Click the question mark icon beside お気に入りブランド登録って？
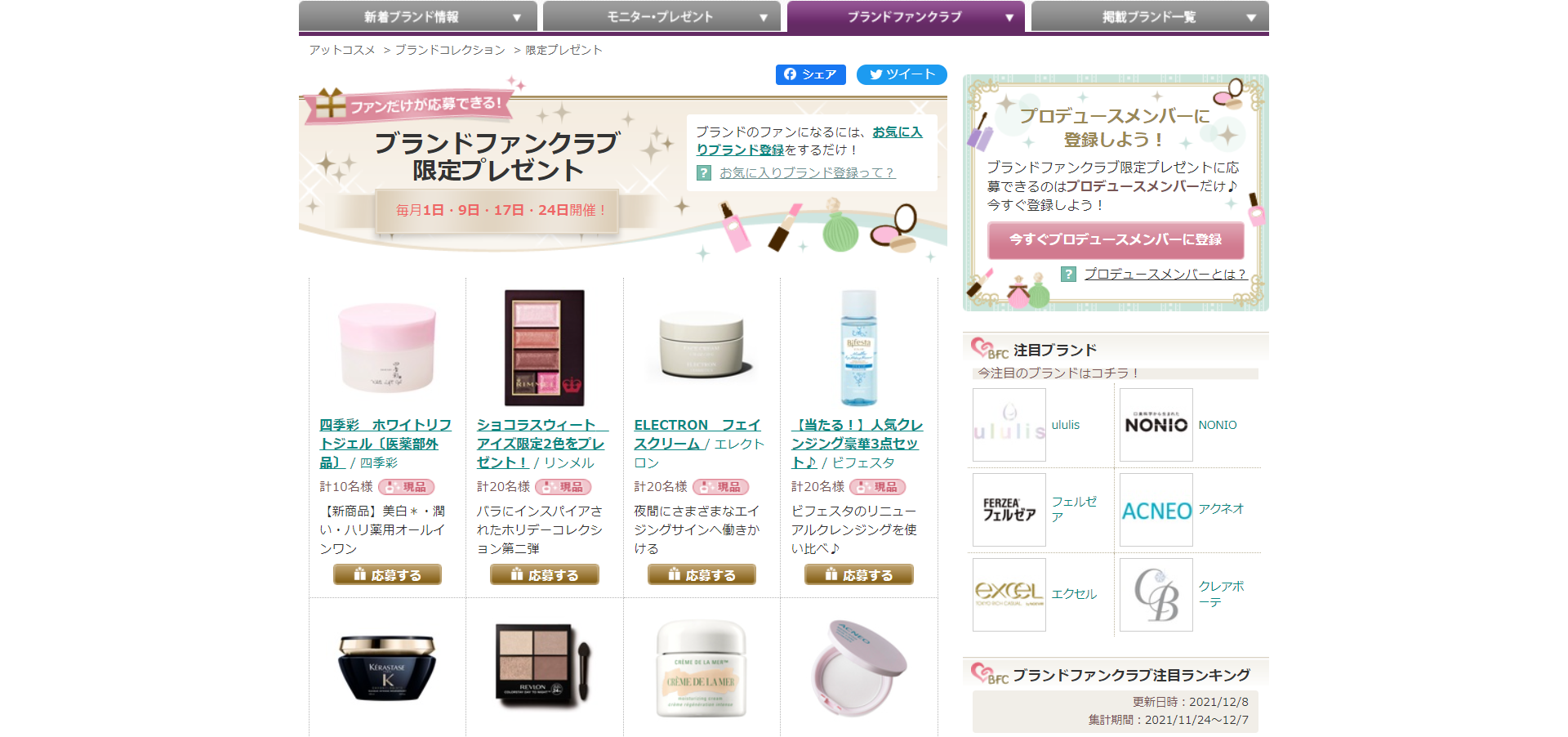 tap(704, 172)
